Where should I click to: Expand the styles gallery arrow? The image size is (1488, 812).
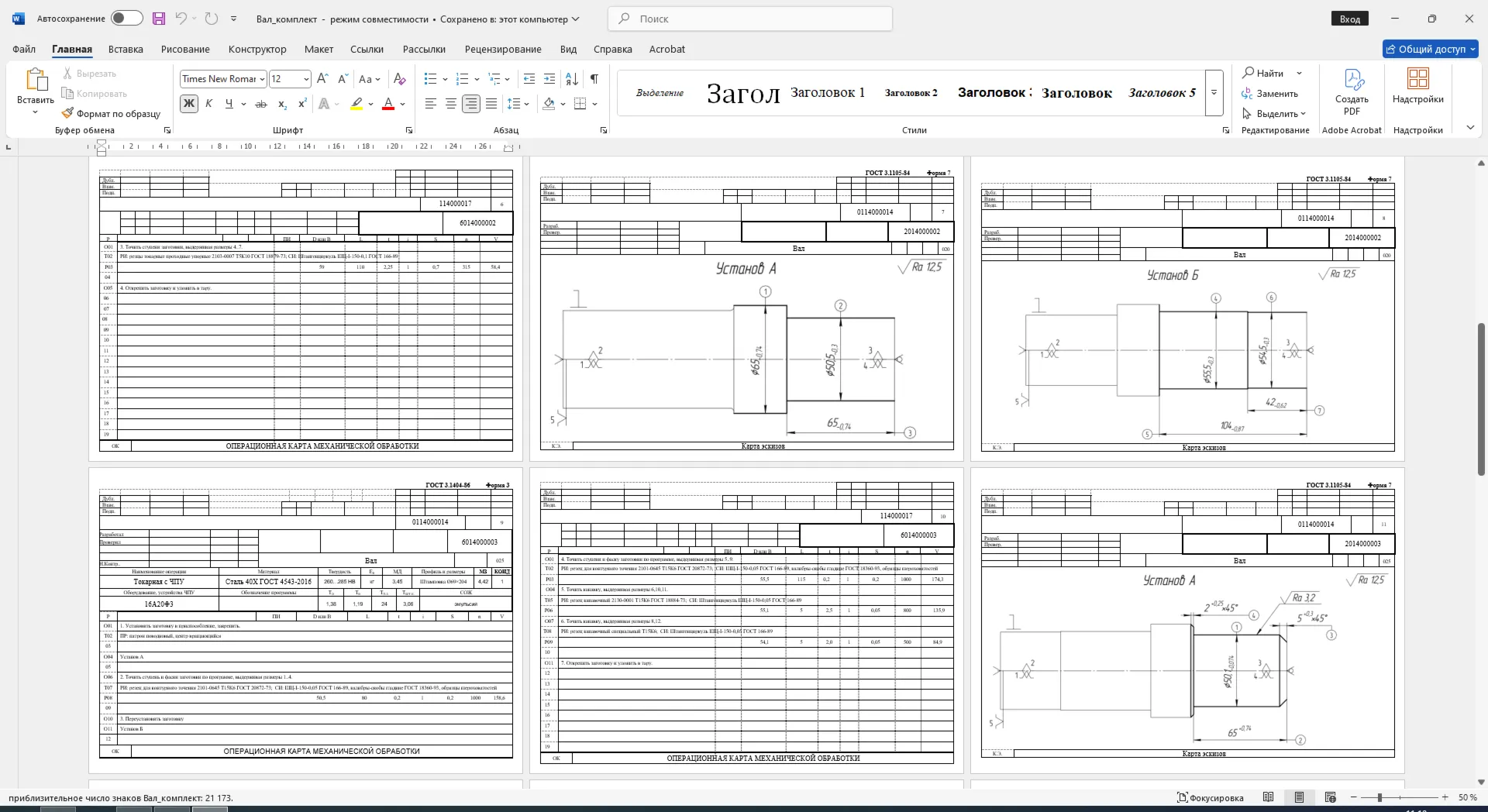point(1214,92)
